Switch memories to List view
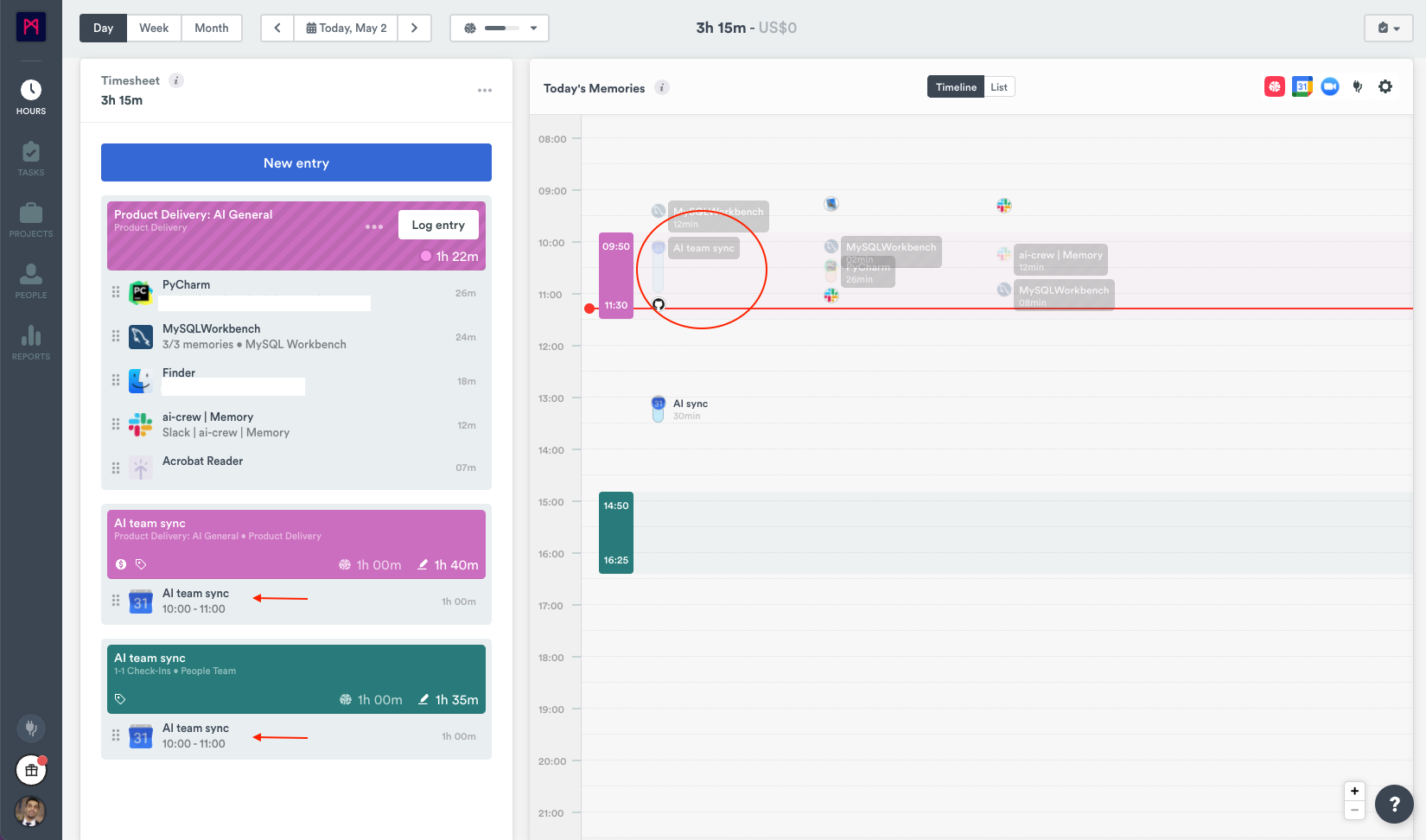1426x840 pixels. point(999,87)
